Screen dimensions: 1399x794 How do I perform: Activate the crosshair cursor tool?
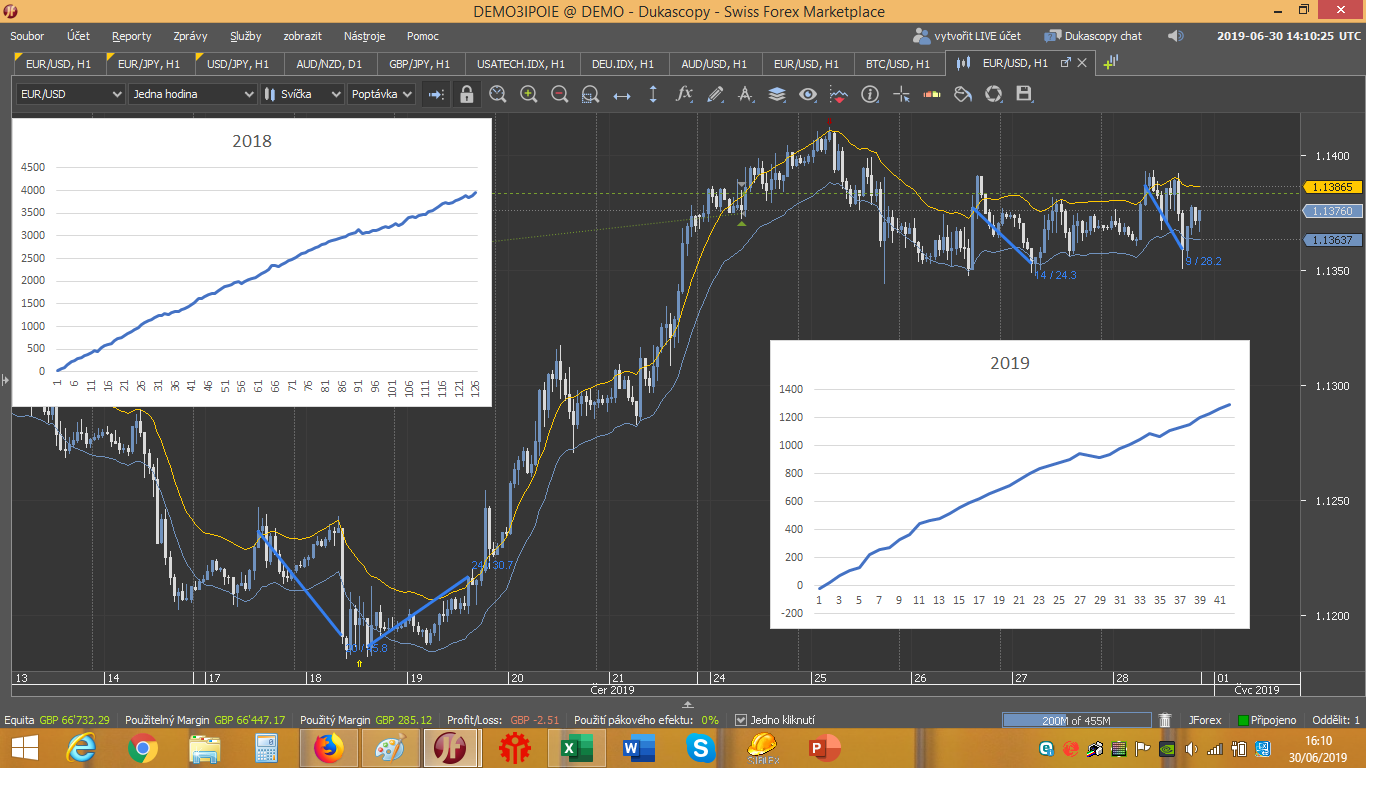click(901, 94)
